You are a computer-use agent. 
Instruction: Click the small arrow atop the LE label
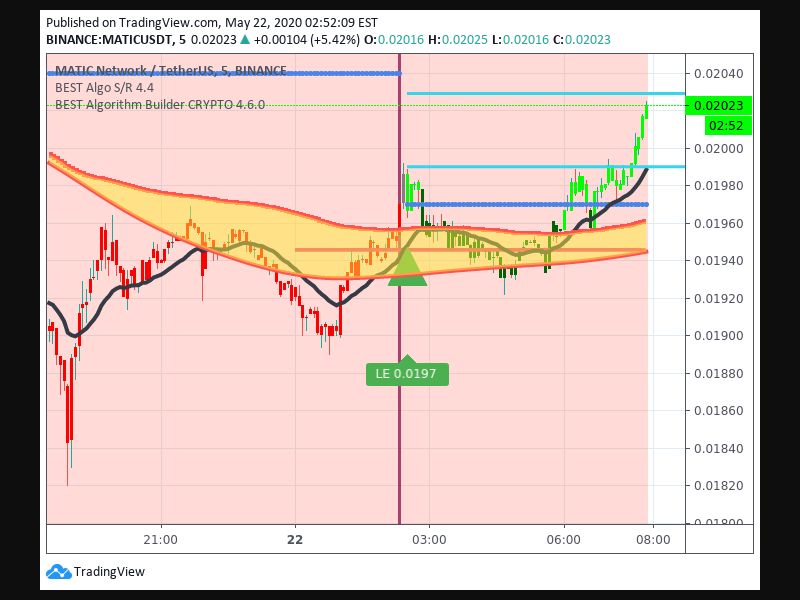(x=406, y=359)
